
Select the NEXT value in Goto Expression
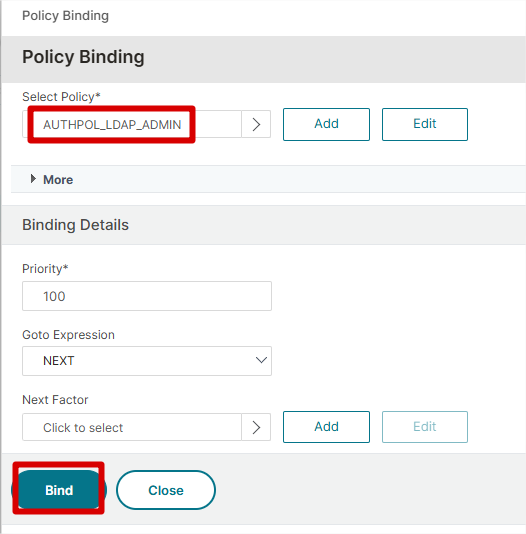(x=59, y=361)
